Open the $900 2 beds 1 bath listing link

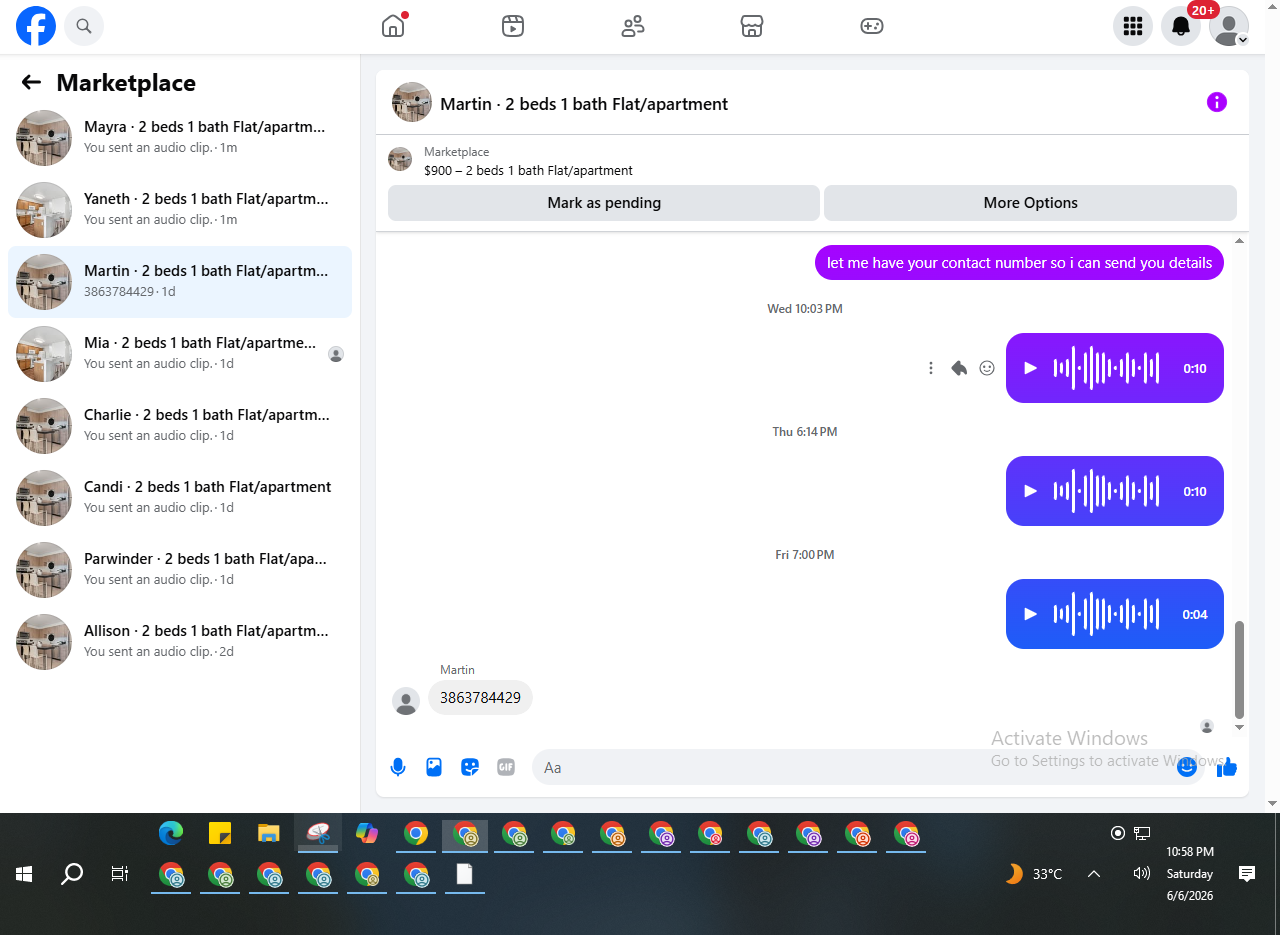point(528,170)
